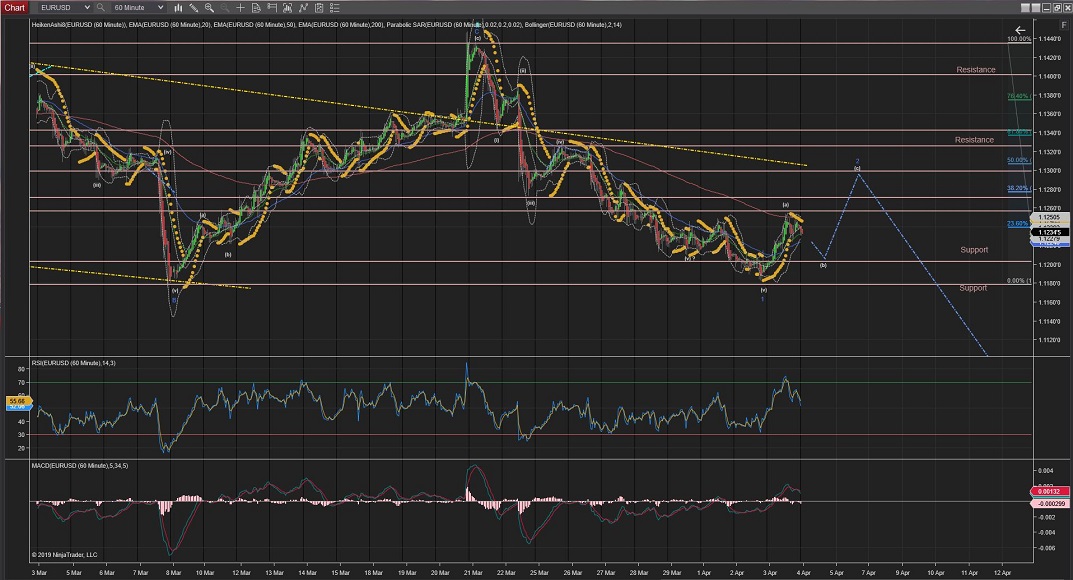Open the indicators icon in toolbar
The height and width of the screenshot is (580, 1073).
(302, 7)
